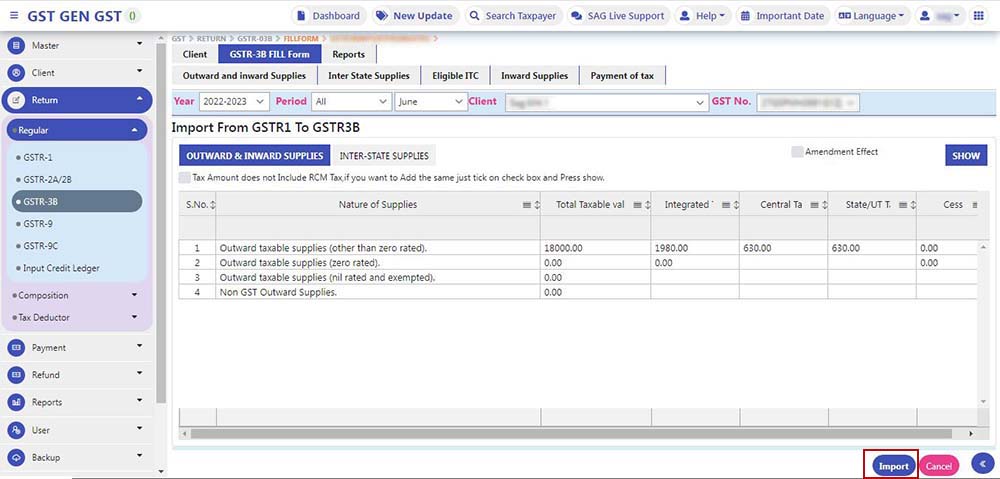Click the SHOW button
The width and height of the screenshot is (1000, 479).
coord(965,156)
